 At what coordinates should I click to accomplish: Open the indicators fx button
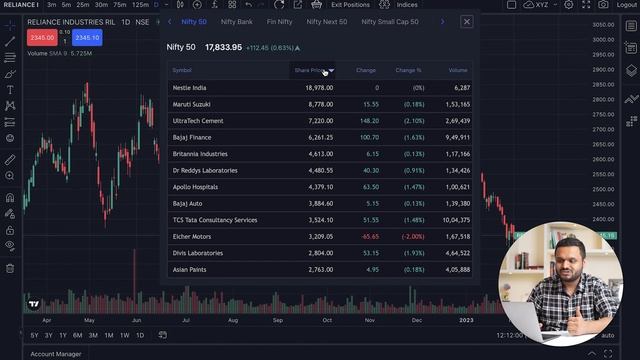215,5
